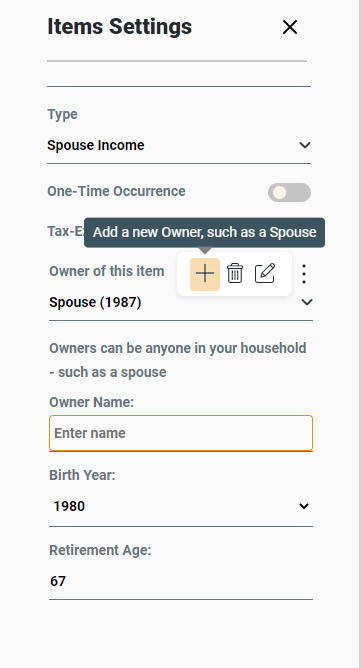362x668 pixels.
Task: Click the Retirement Age label
Action: pyautogui.click(x=100, y=550)
